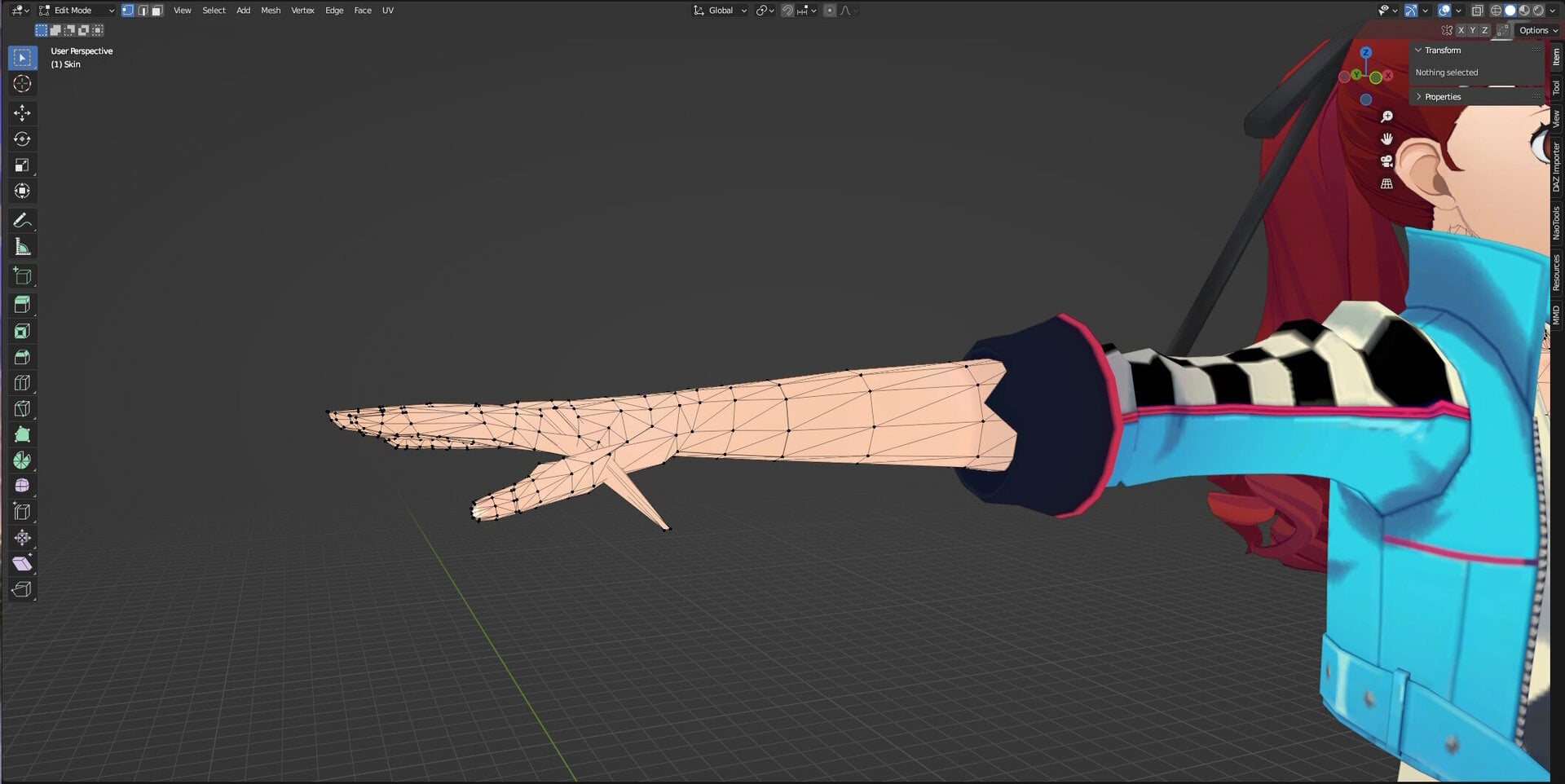This screenshot has height=784, width=1565.
Task: Toggle Y axis mirror
Action: click(1473, 30)
